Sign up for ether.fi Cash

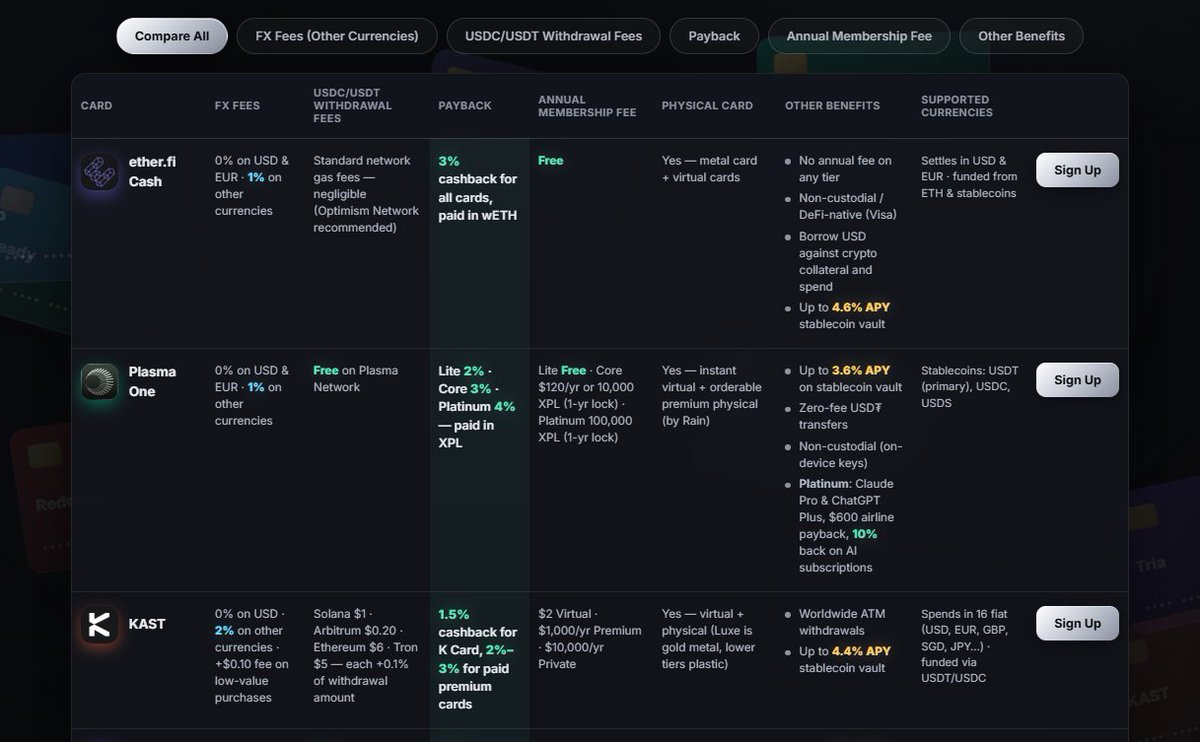1077,170
